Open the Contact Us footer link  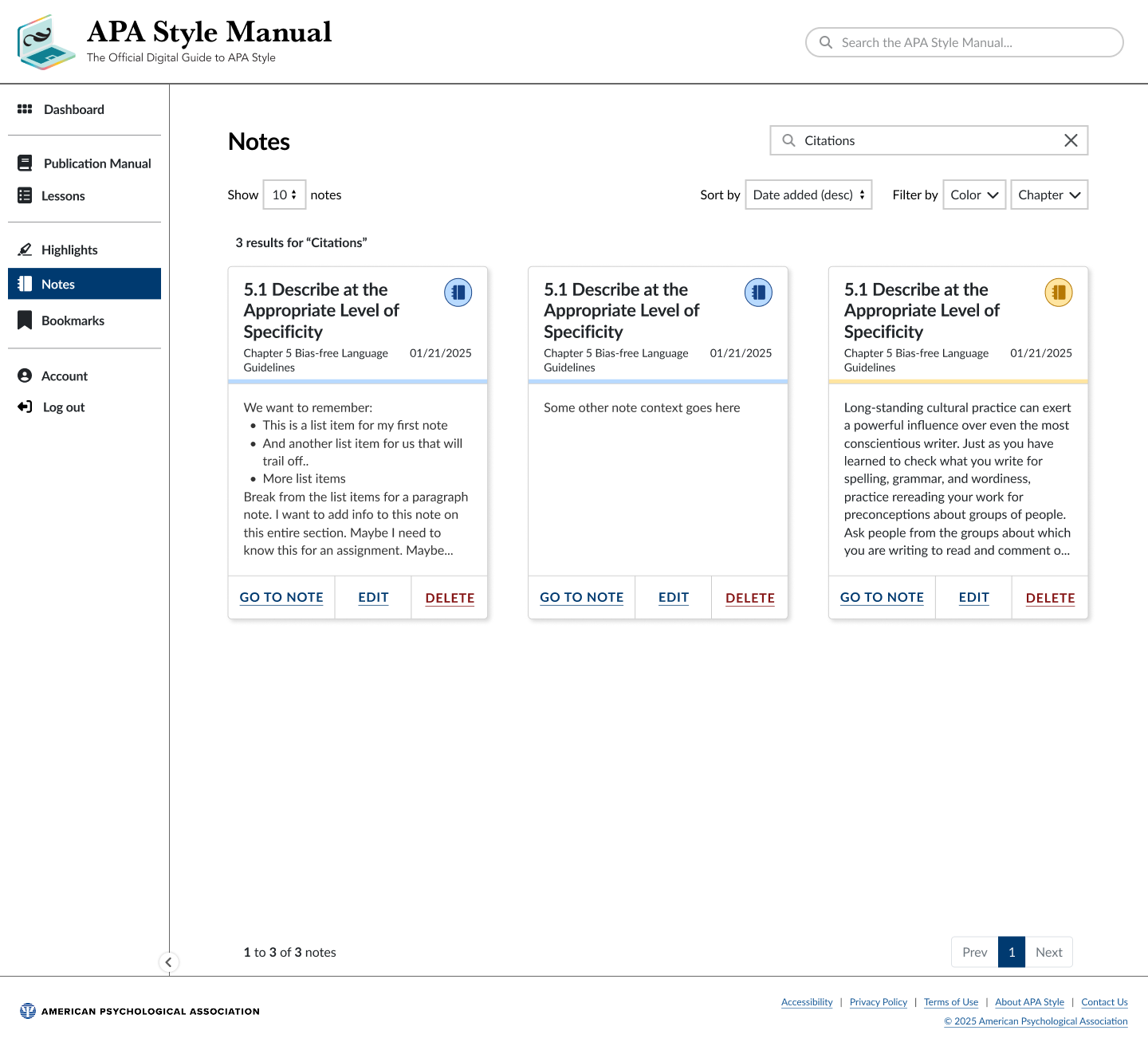click(x=1104, y=1002)
